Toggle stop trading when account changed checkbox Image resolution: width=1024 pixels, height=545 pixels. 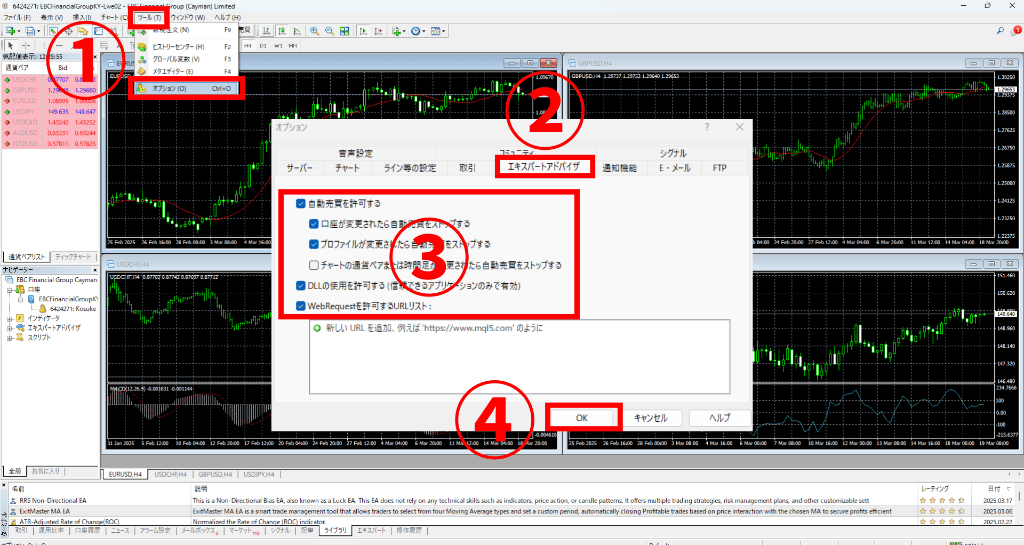click(x=313, y=224)
